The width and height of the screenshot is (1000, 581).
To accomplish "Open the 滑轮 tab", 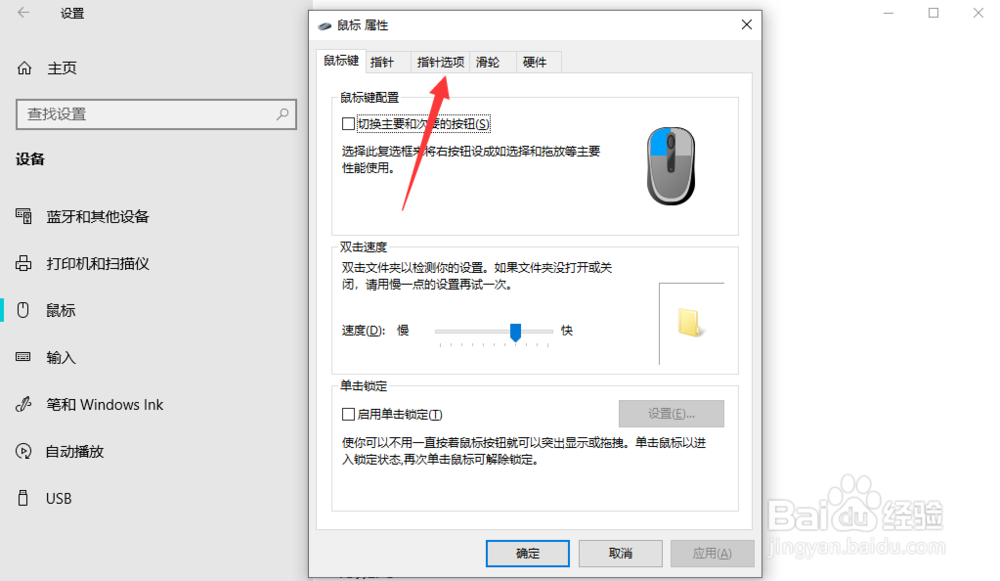I will [488, 62].
